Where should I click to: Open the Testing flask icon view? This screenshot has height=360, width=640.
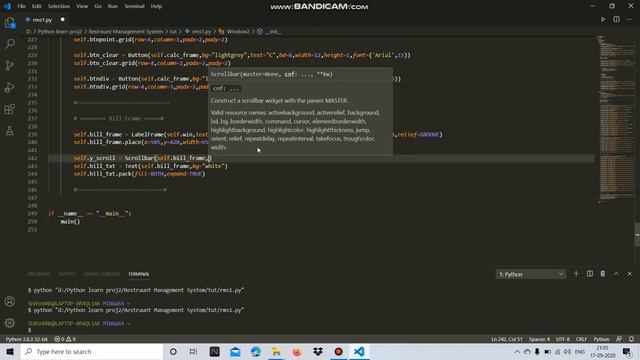(x=10, y=131)
